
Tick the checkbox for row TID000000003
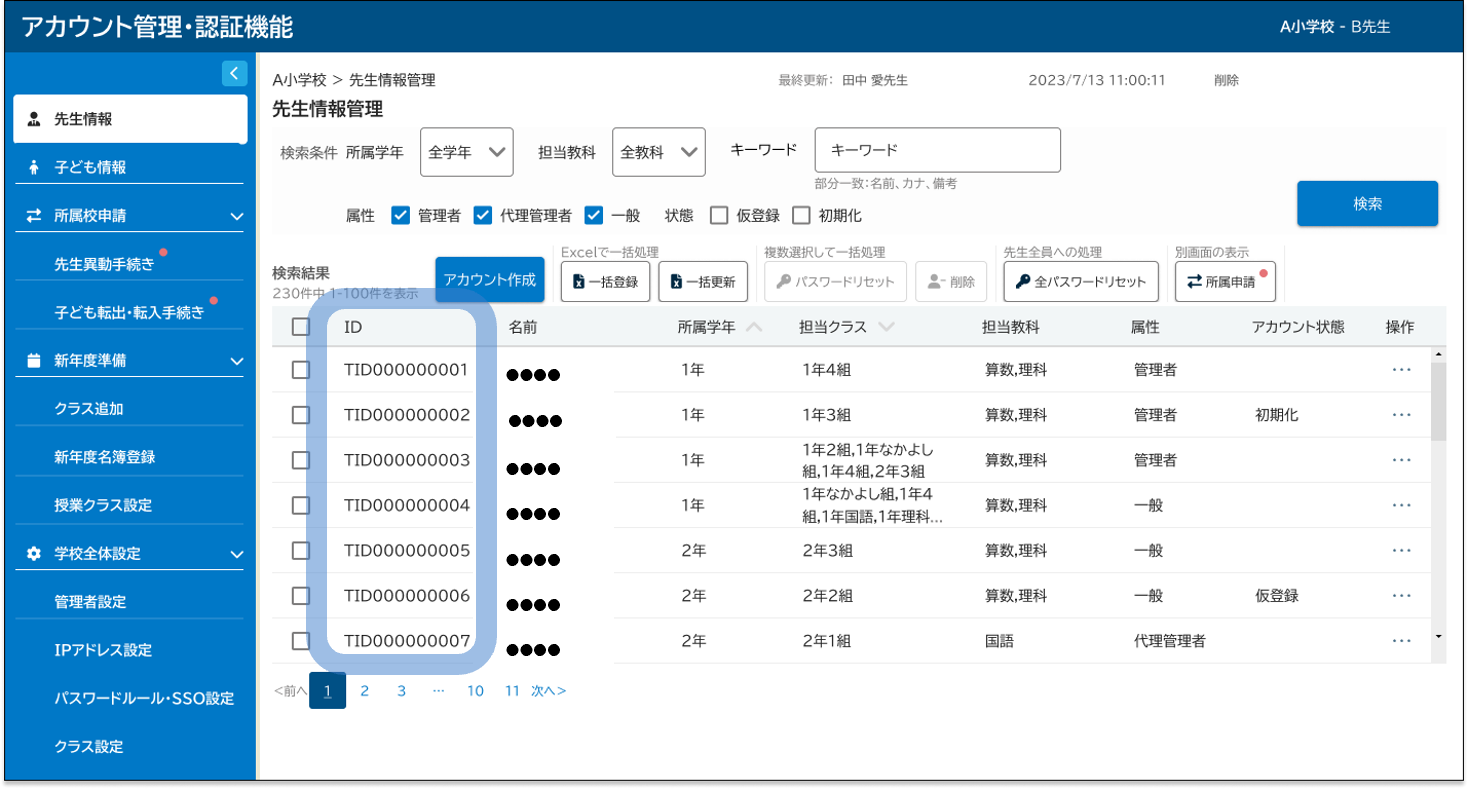click(x=301, y=460)
